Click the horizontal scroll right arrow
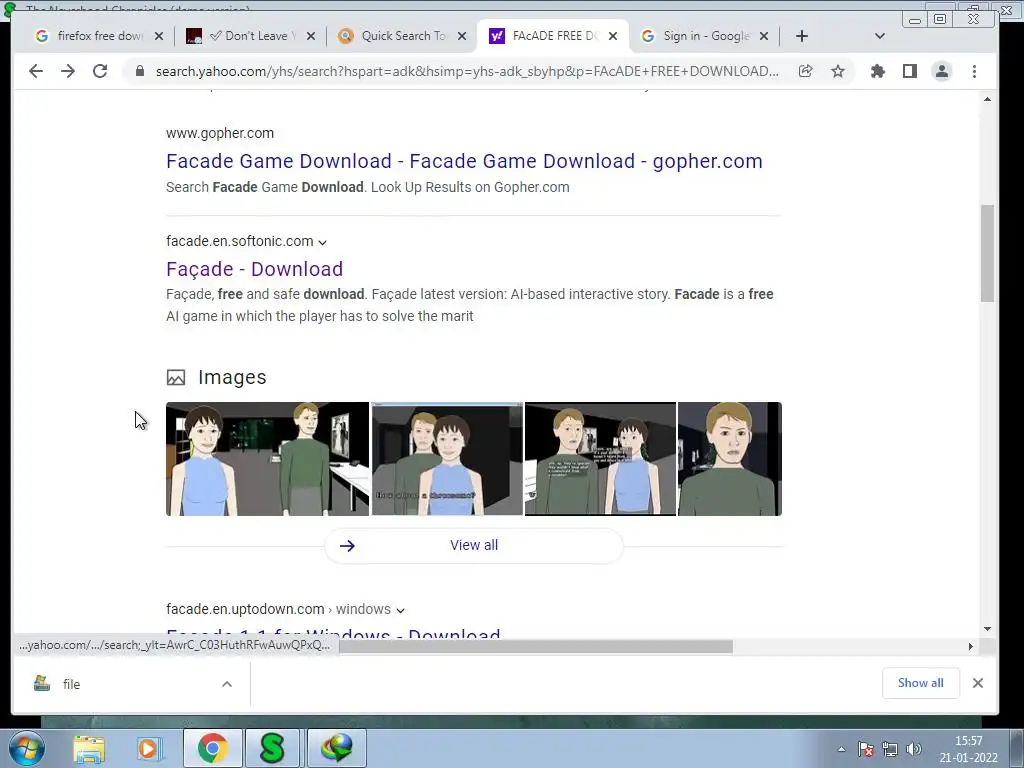The image size is (1024, 768). pyautogui.click(x=970, y=647)
